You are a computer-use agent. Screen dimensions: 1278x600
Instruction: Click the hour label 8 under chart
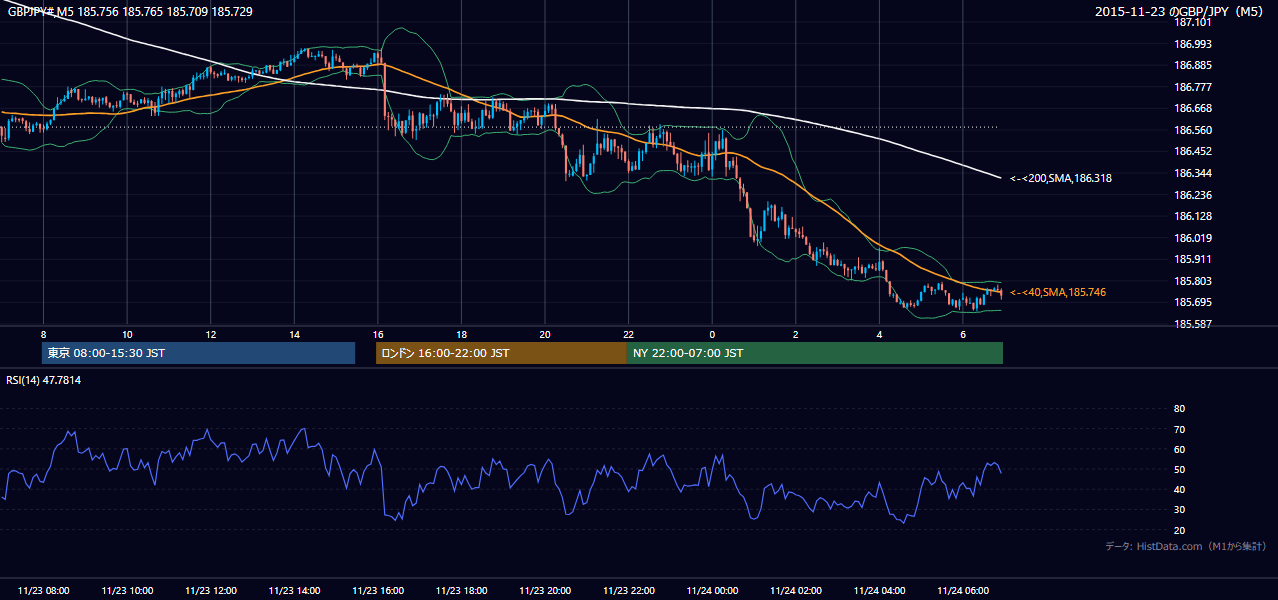pyautogui.click(x=43, y=334)
